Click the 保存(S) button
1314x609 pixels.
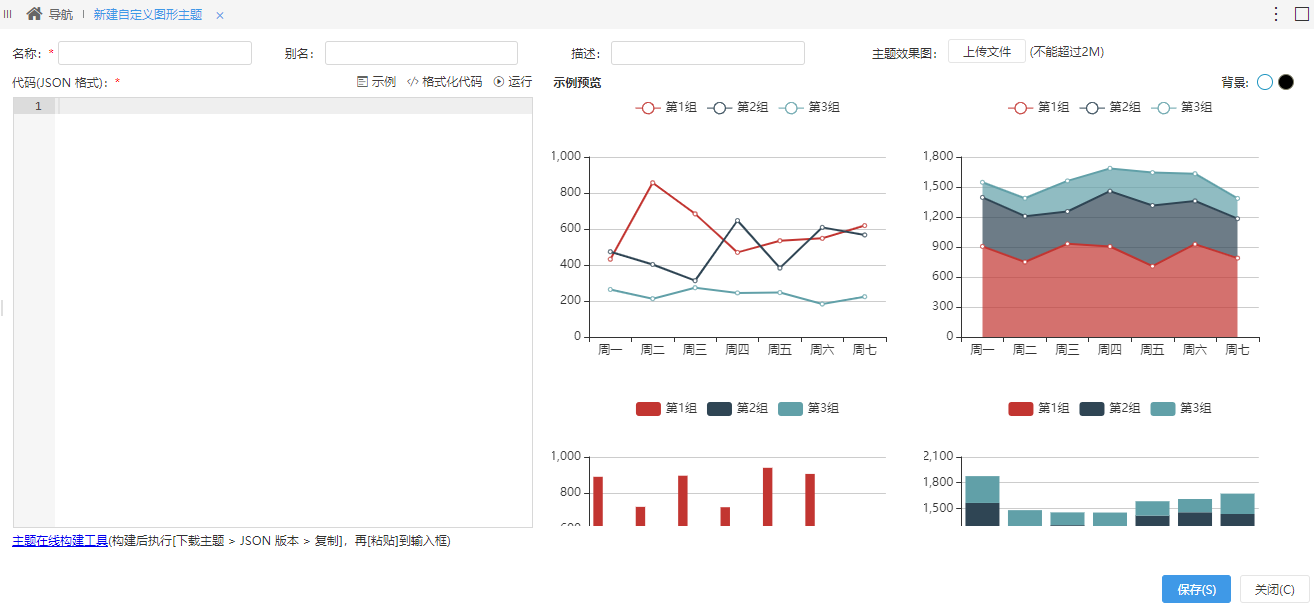click(x=1196, y=590)
